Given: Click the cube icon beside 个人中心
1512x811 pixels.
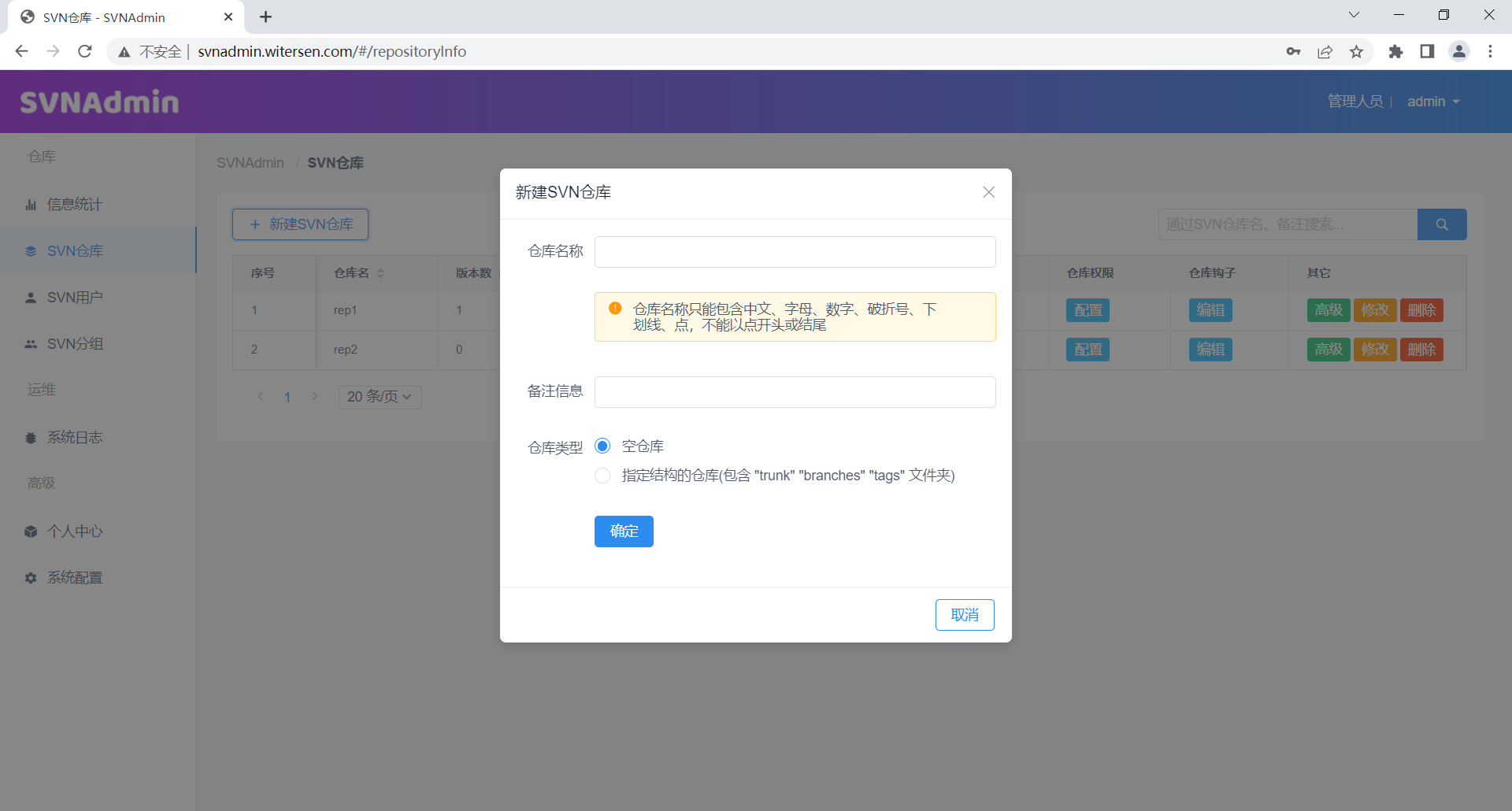Looking at the screenshot, I should [31, 531].
